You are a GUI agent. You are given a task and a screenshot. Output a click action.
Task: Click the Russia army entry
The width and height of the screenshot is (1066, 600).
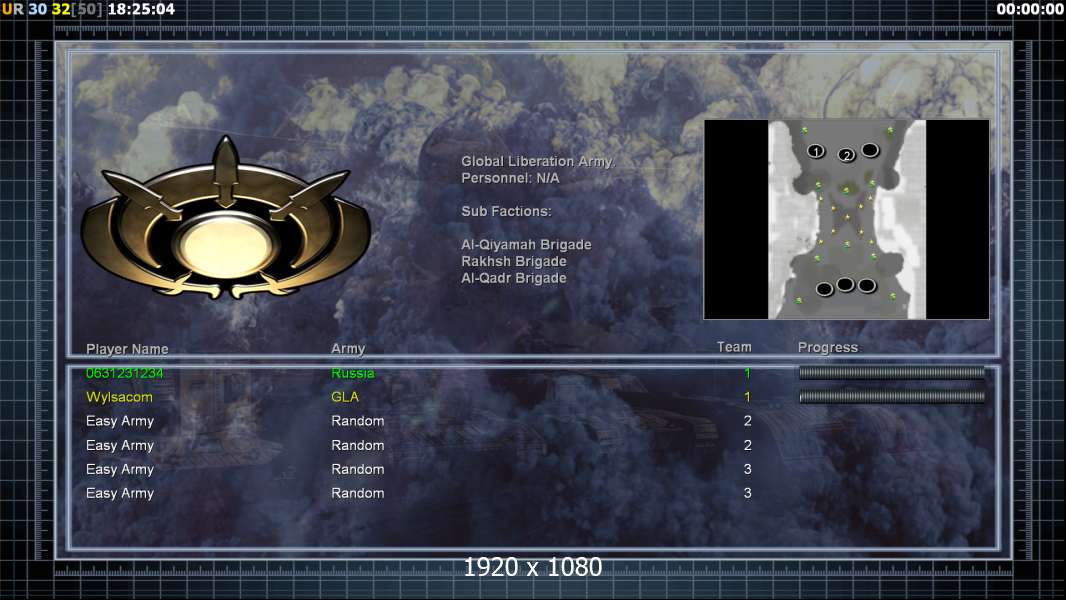coord(352,373)
